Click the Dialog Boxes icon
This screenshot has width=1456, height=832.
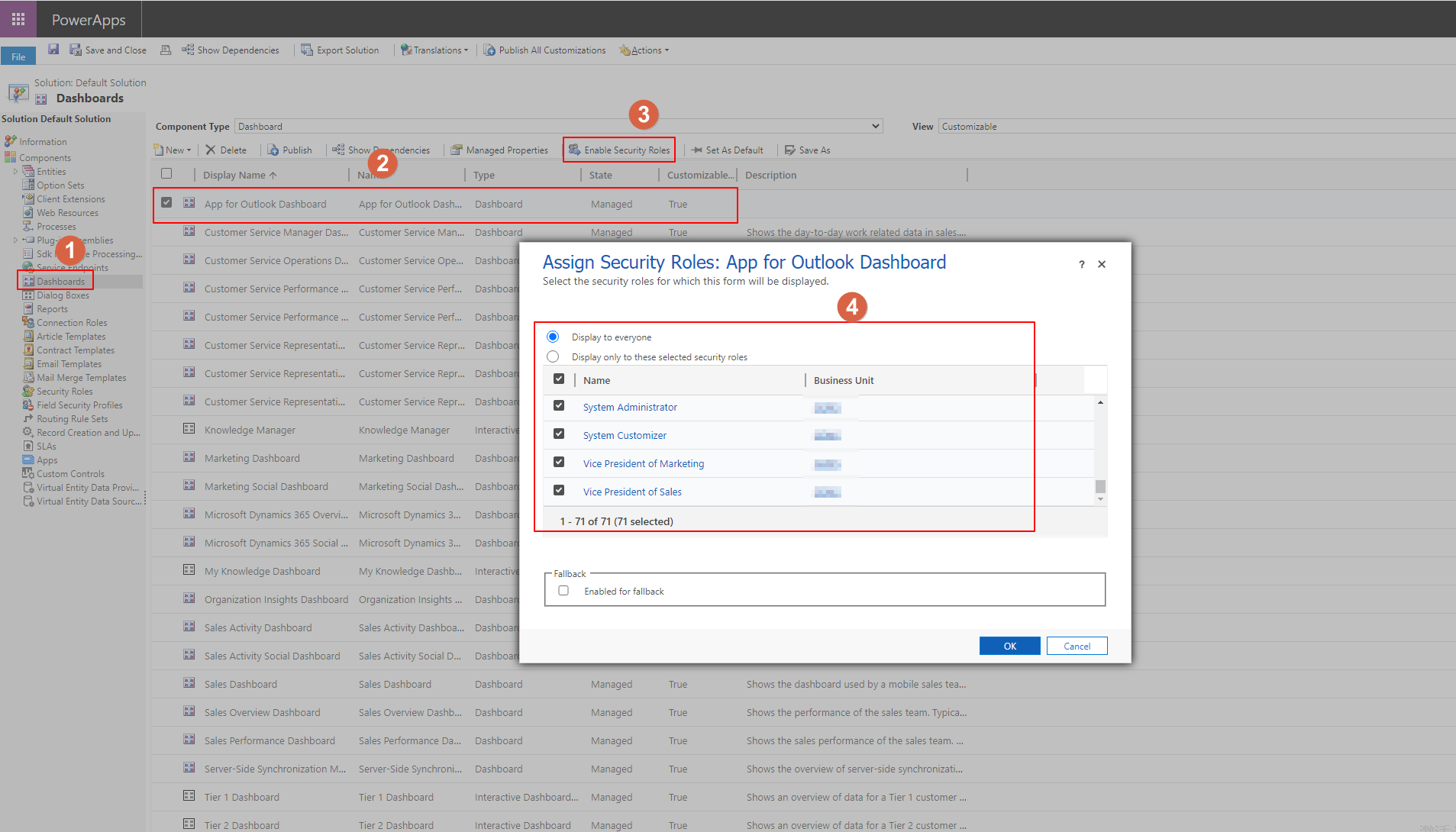point(28,295)
